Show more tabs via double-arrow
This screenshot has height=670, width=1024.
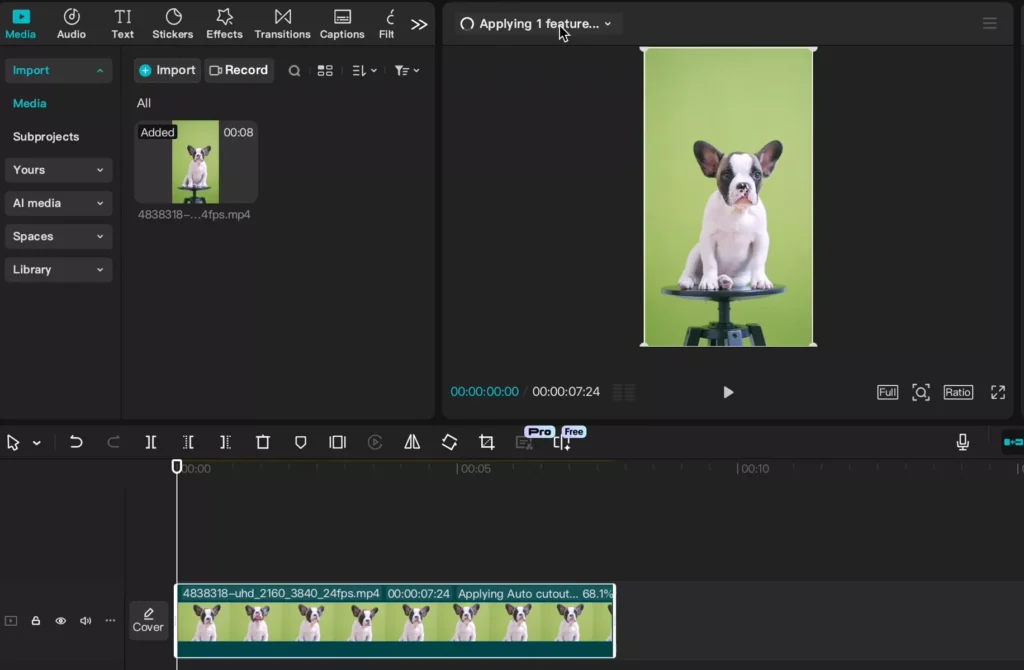[419, 25]
